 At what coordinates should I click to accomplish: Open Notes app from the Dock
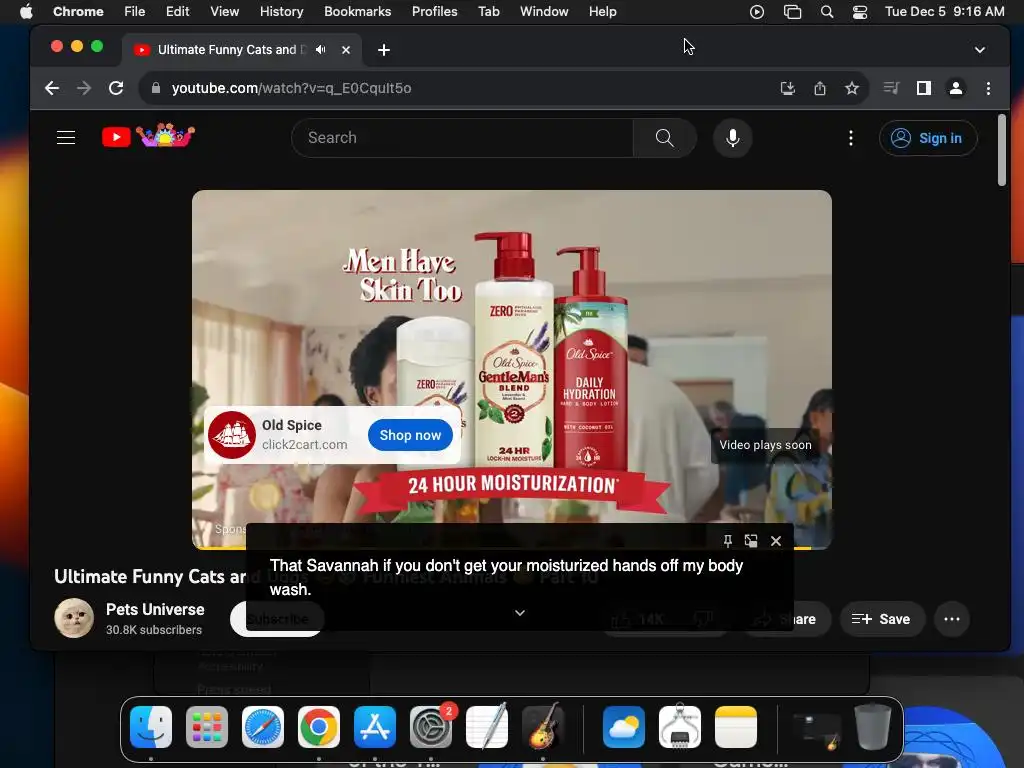click(736, 727)
